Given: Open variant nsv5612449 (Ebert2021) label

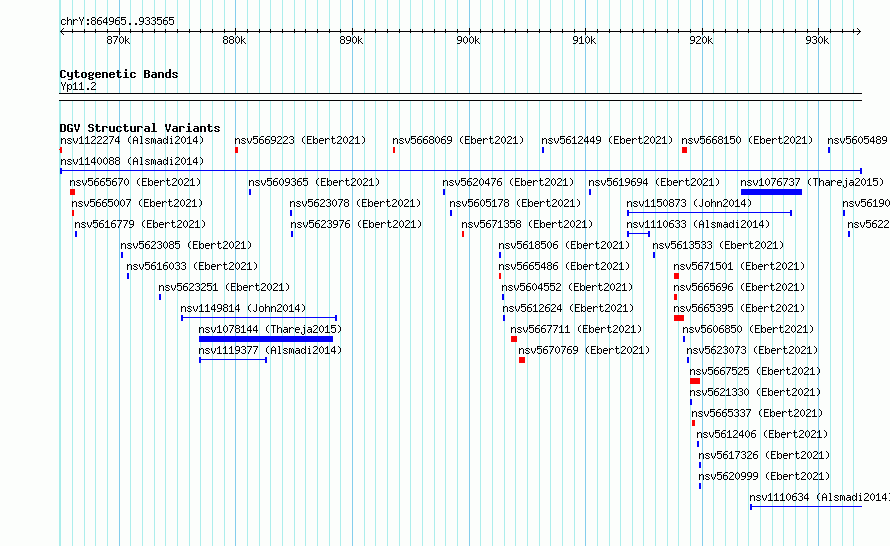Looking at the screenshot, I should [x=607, y=140].
